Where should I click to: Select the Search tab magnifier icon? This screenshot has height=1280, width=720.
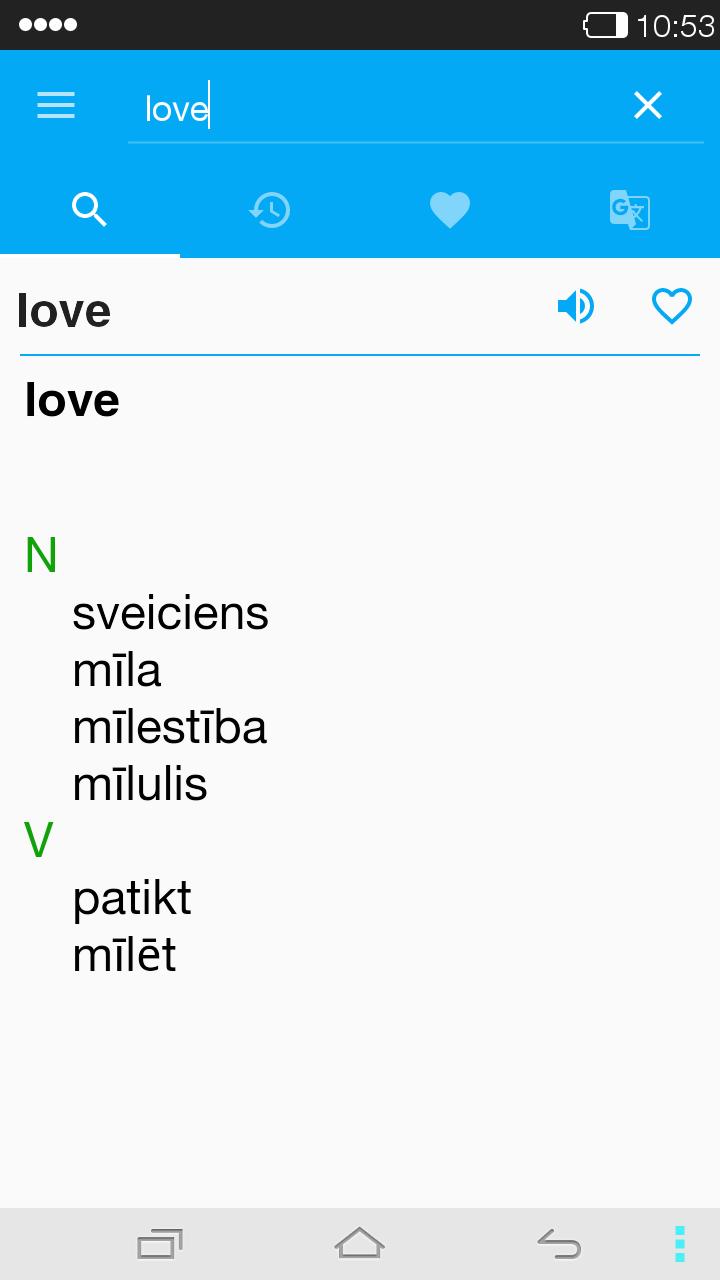point(90,210)
